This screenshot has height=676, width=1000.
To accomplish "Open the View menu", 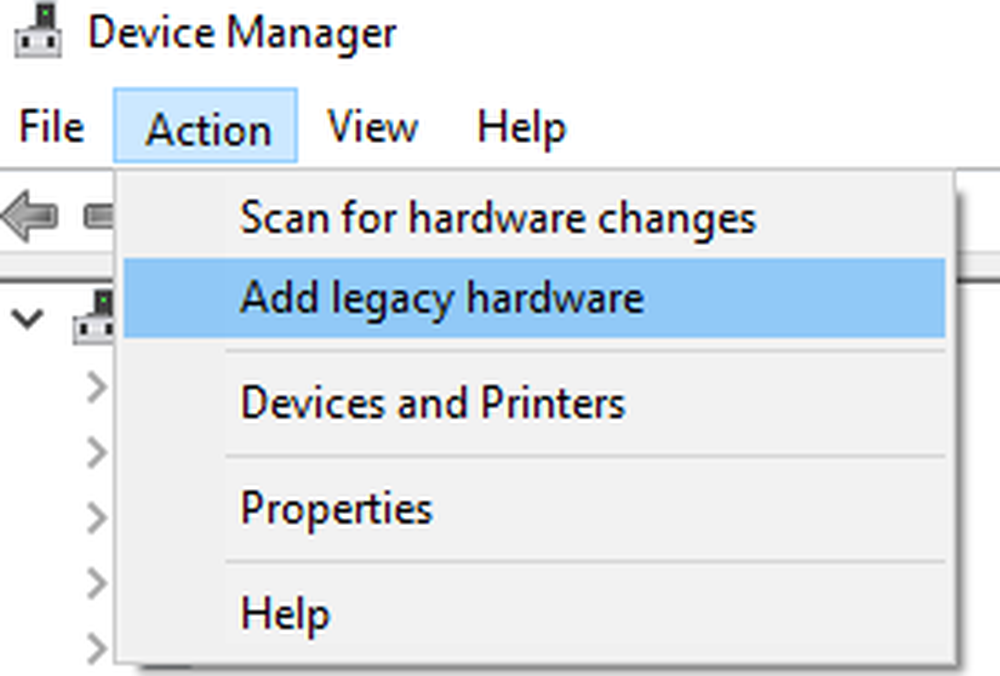I will click(372, 128).
